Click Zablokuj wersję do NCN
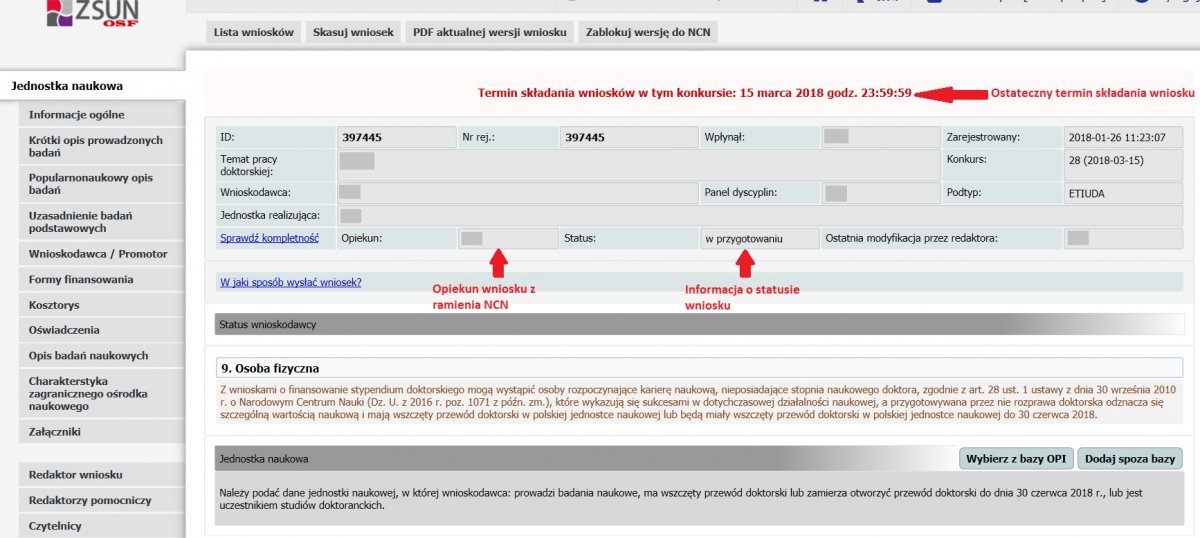This screenshot has width=1200, height=538. click(648, 32)
